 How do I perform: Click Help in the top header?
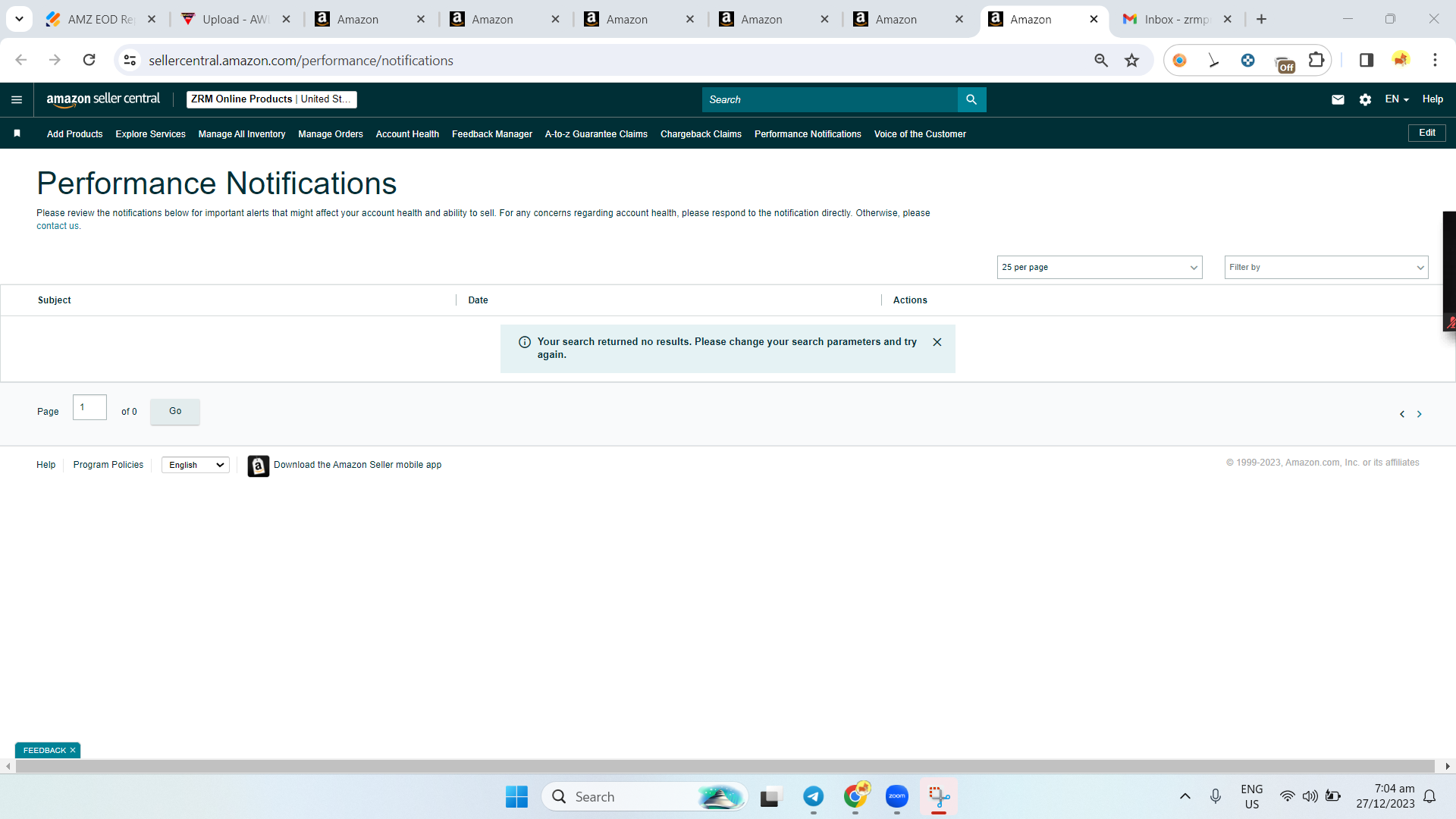point(1432,99)
